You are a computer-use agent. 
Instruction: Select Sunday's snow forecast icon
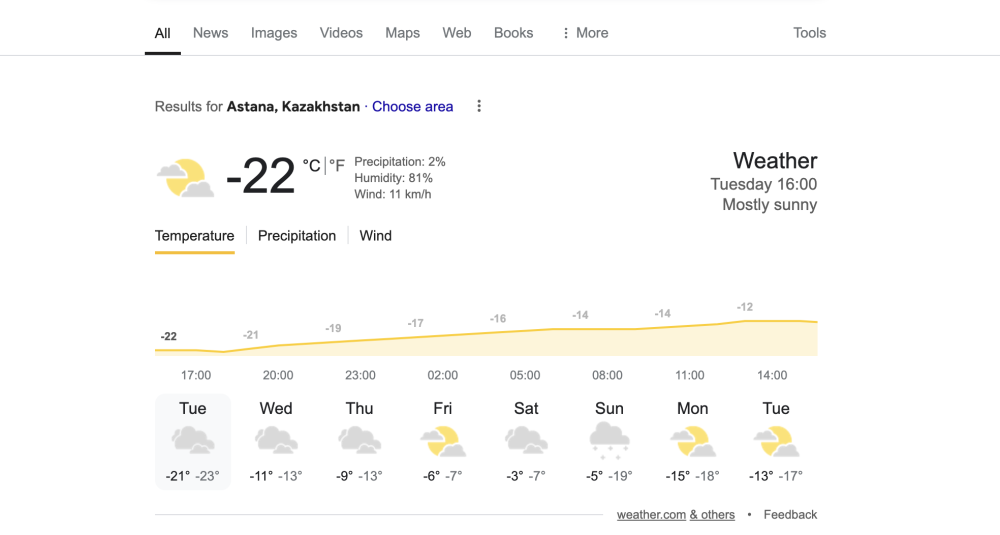coord(609,442)
